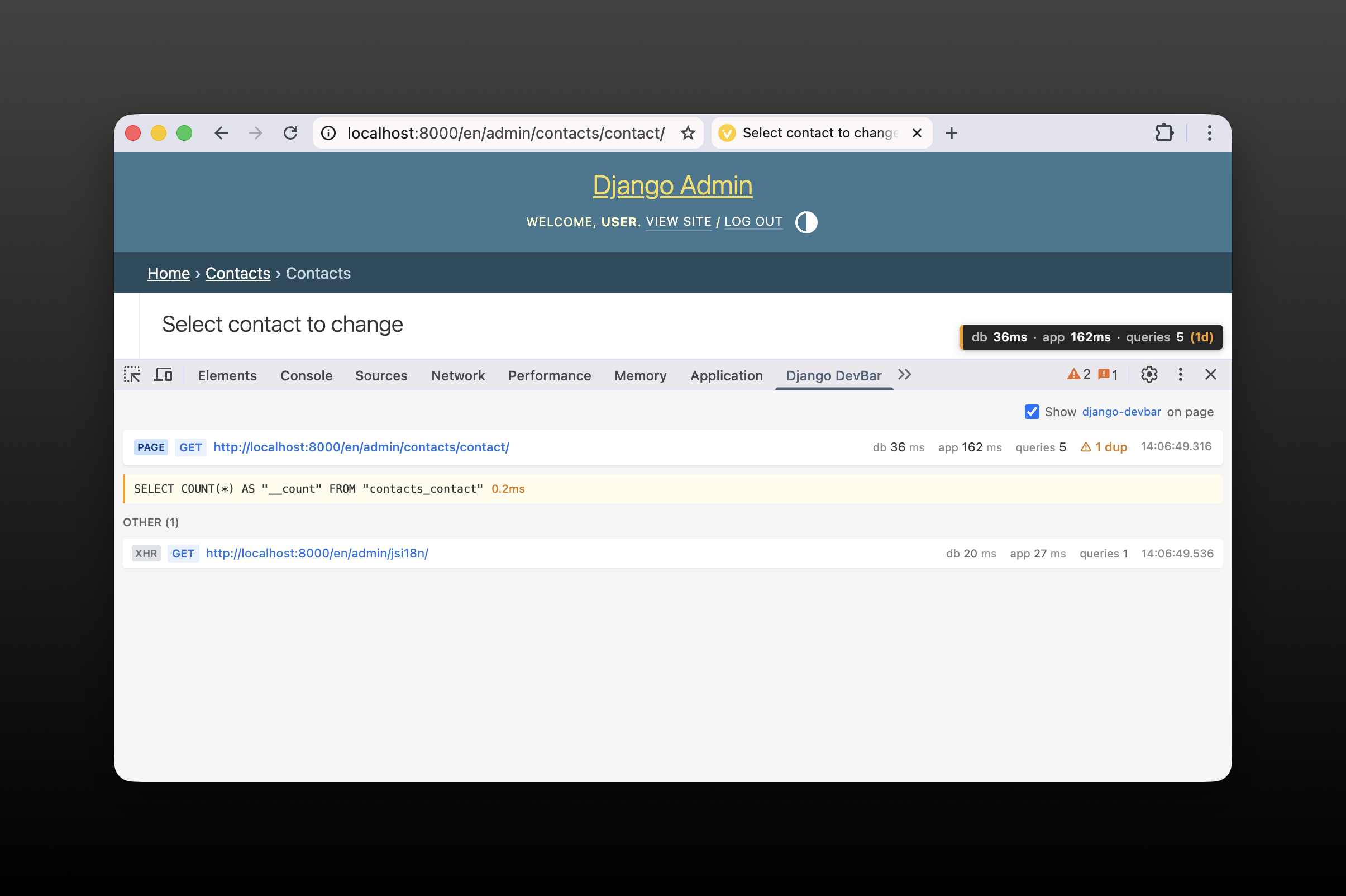This screenshot has height=896, width=1346.
Task: Select the SELECT COUNT(*) duplicate query row
Action: (672, 489)
